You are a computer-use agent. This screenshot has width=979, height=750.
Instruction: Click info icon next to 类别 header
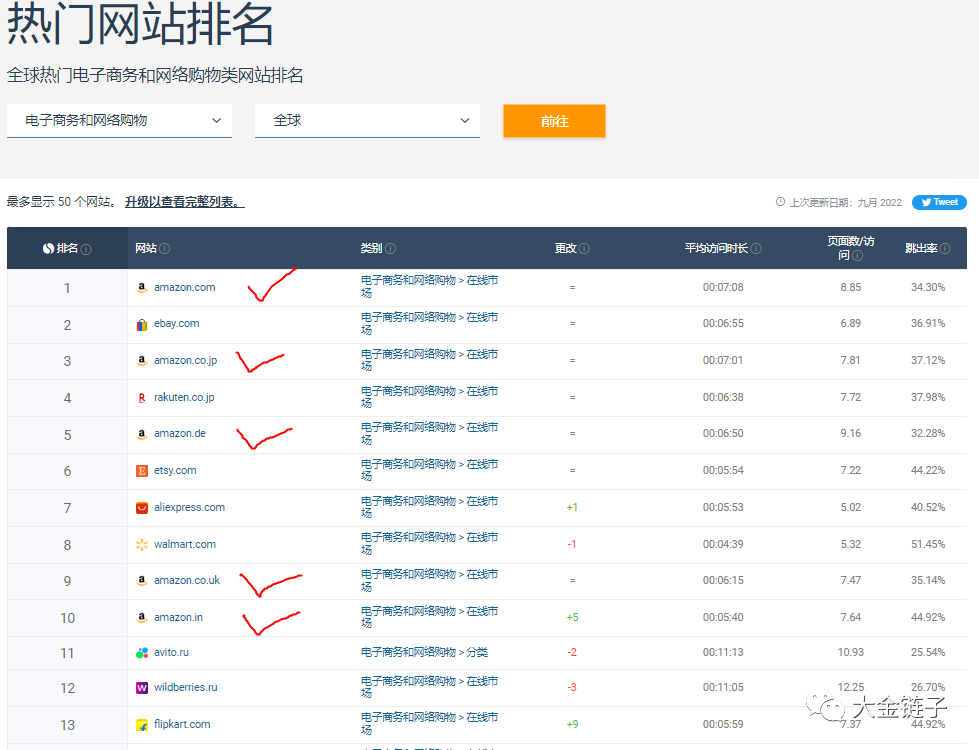pyautogui.click(x=390, y=249)
